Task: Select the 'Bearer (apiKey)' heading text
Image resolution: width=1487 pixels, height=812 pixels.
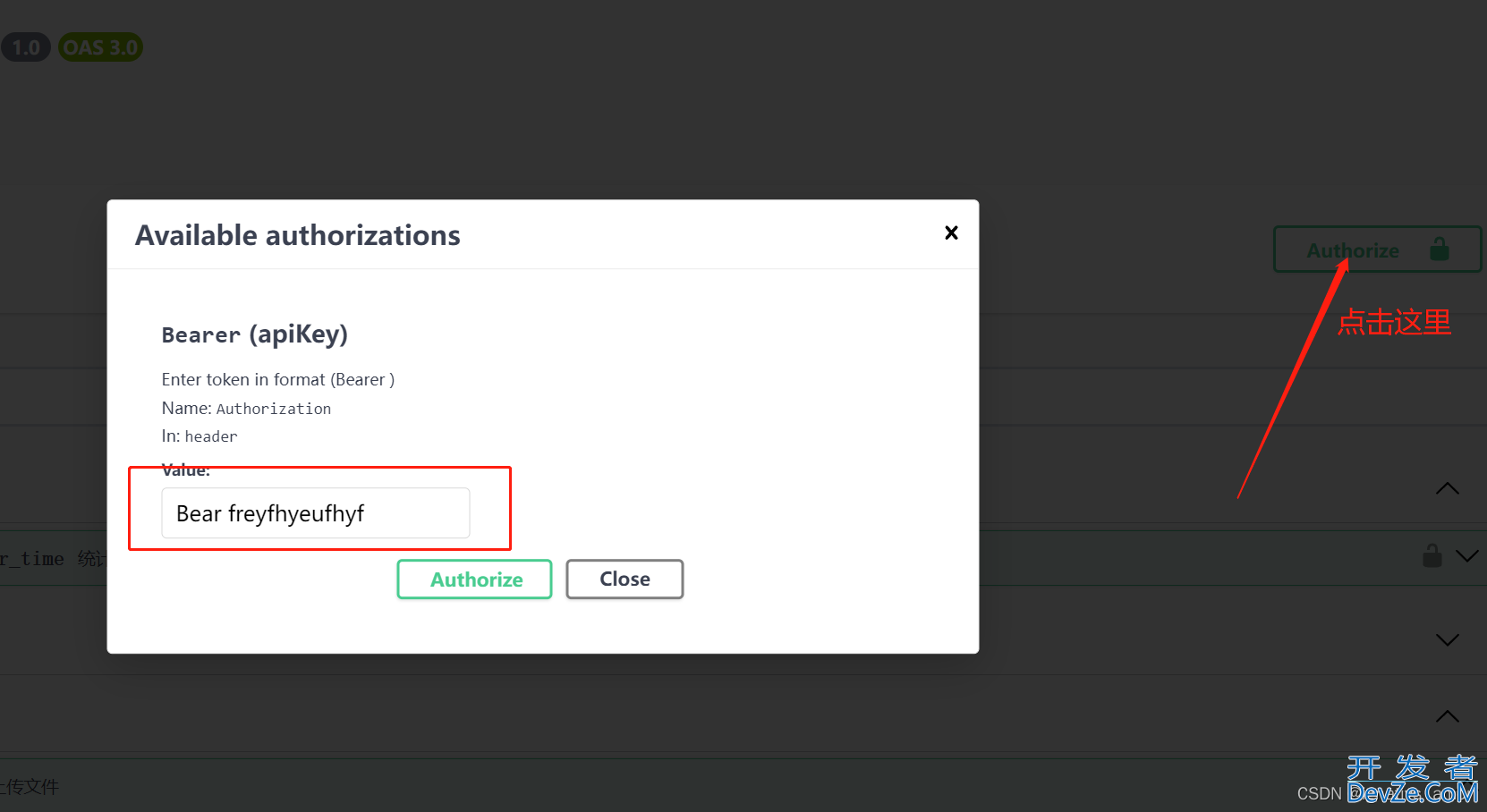Action: point(255,334)
